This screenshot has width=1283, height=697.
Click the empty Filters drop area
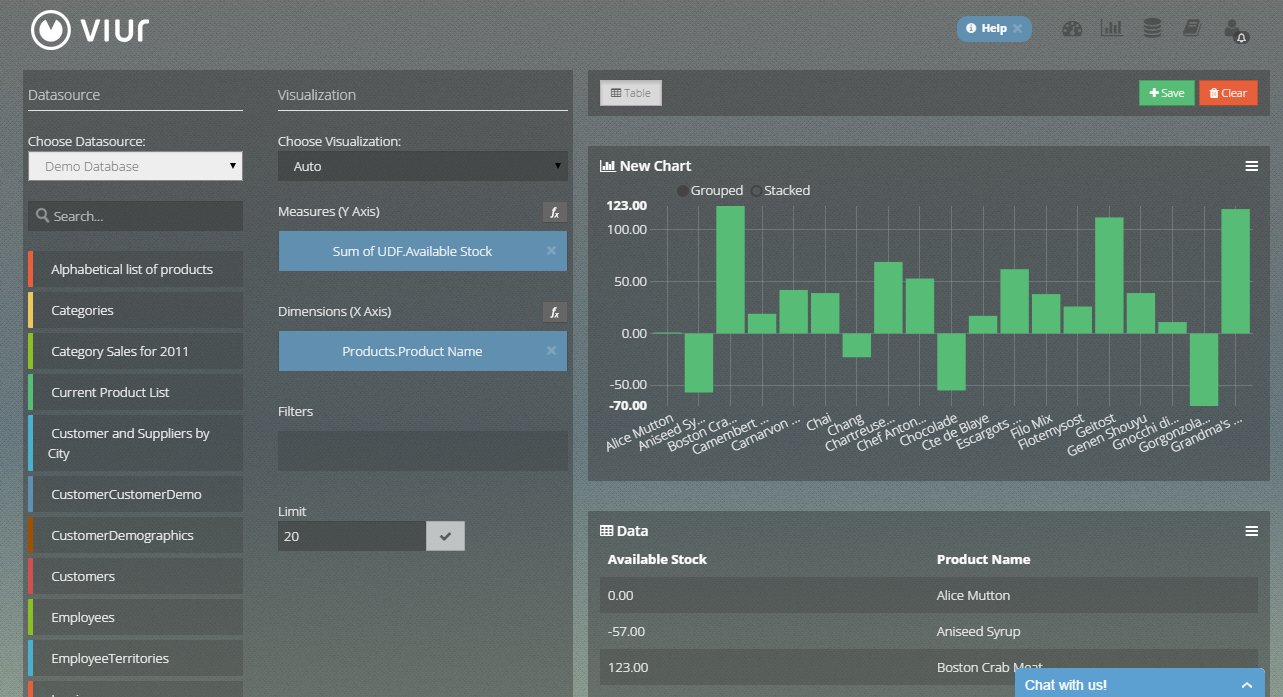click(422, 451)
